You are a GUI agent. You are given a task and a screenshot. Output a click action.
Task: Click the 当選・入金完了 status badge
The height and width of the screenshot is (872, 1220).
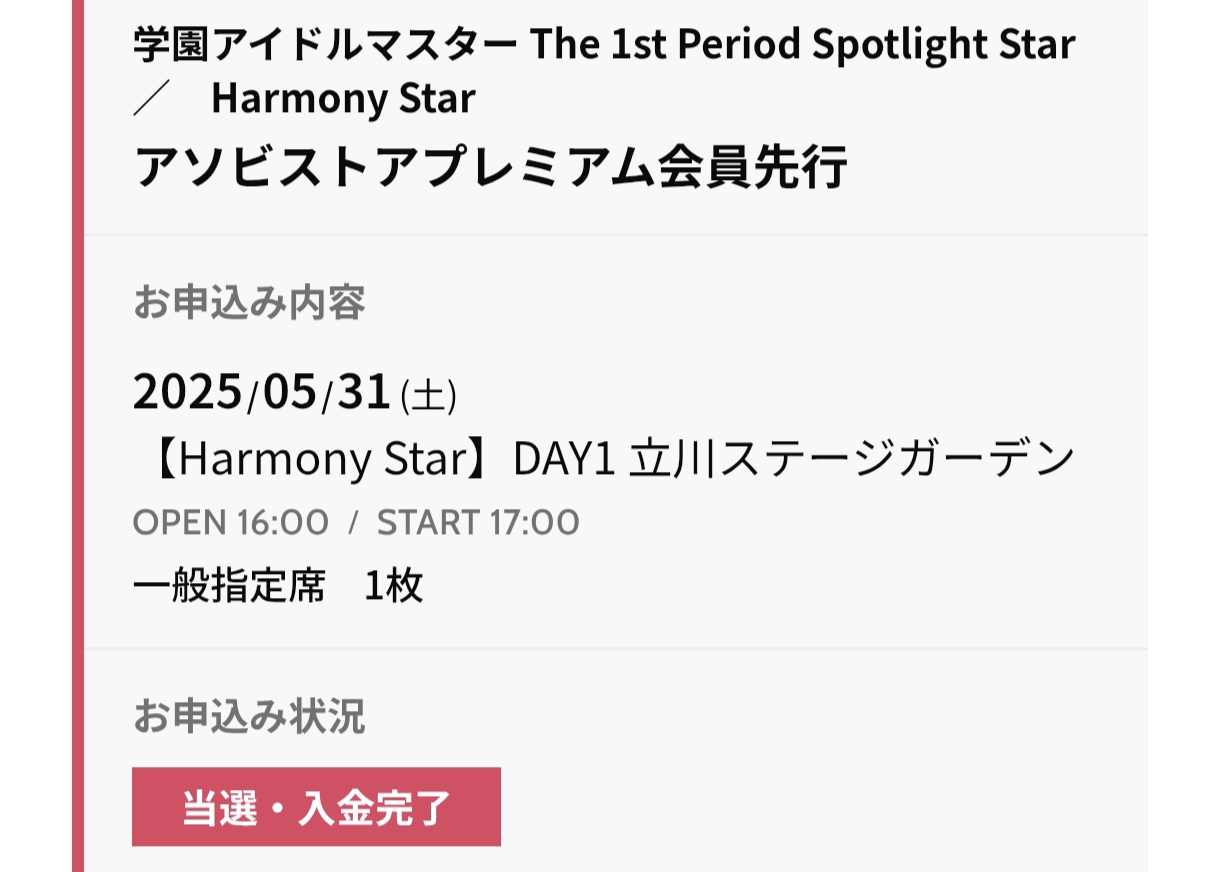316,807
